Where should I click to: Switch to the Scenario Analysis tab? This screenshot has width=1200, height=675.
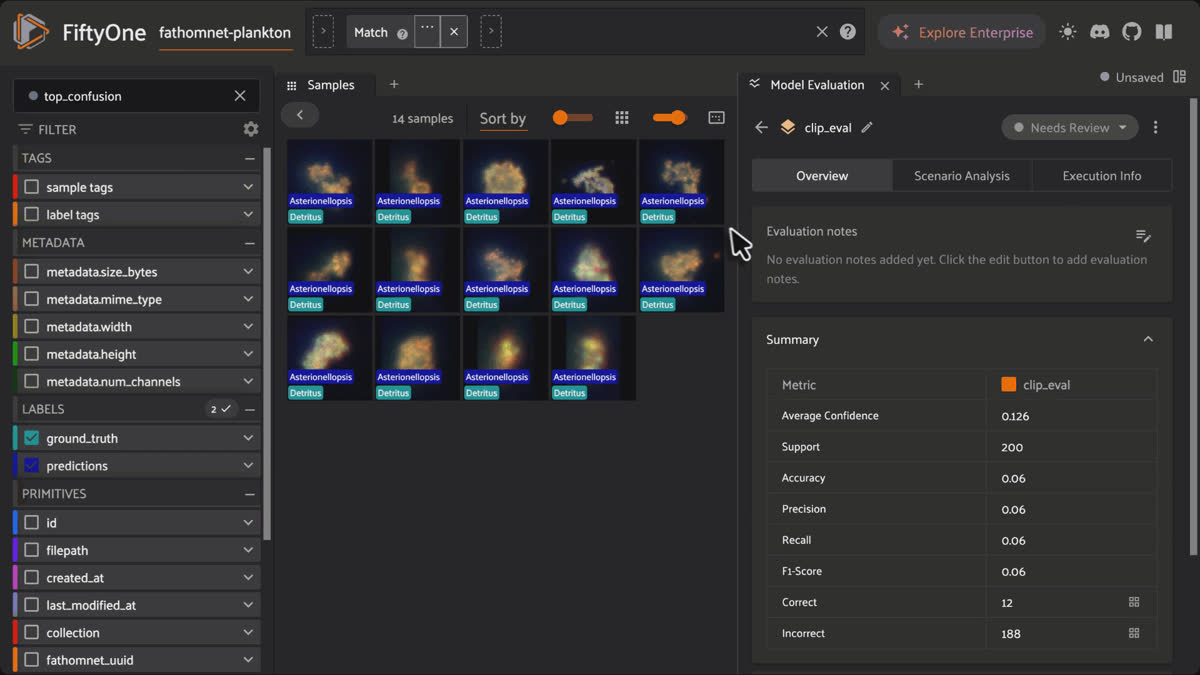962,176
